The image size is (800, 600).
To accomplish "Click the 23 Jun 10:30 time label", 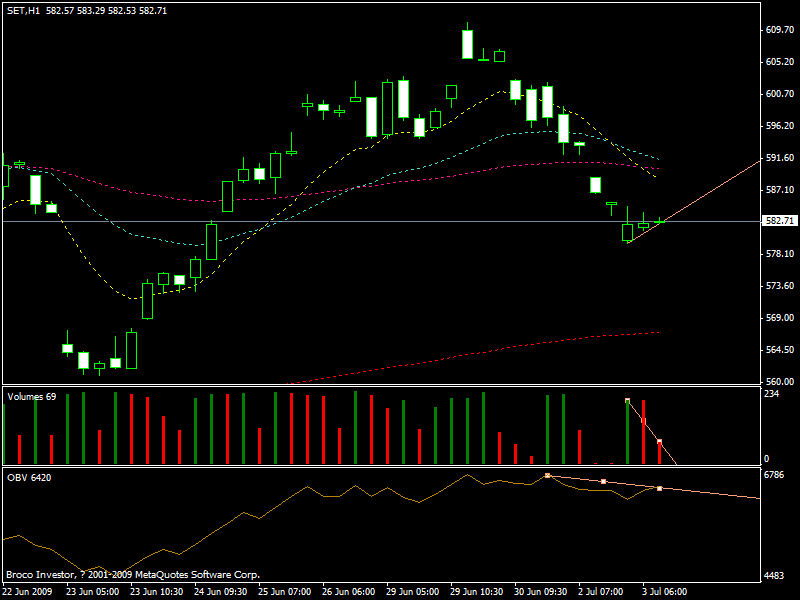I will pos(157,592).
